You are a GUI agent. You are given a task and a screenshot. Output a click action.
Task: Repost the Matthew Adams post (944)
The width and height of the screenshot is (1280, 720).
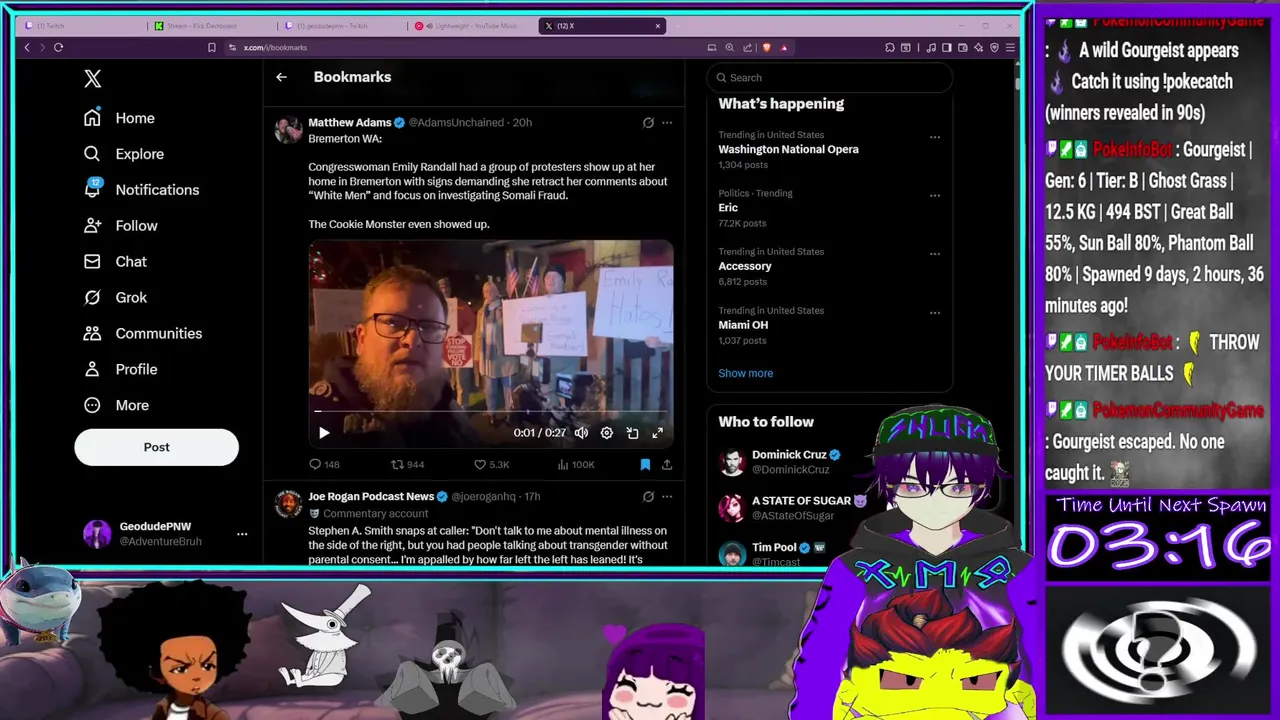pos(407,464)
